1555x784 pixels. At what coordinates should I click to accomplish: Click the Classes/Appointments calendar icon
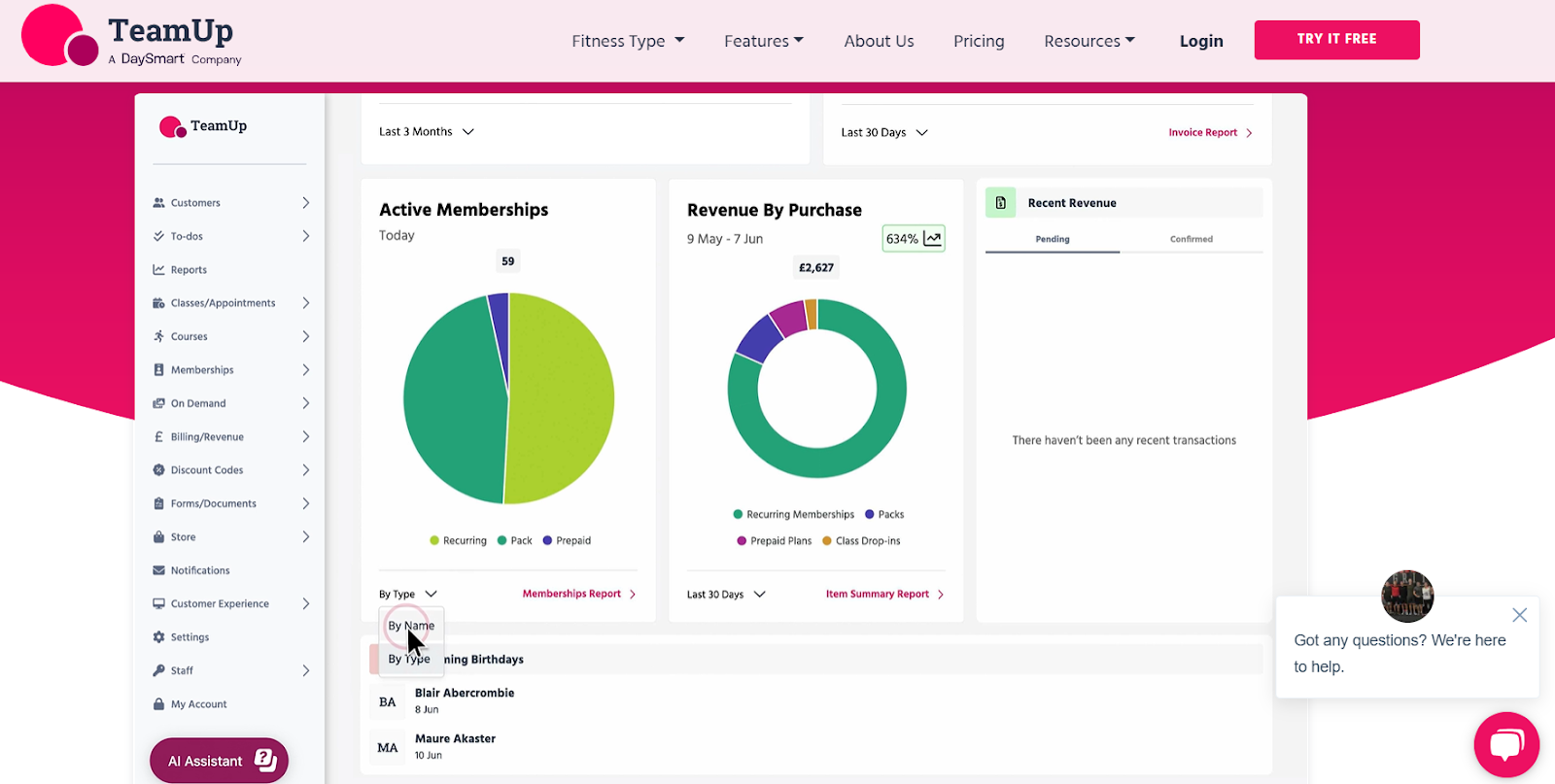coord(158,303)
